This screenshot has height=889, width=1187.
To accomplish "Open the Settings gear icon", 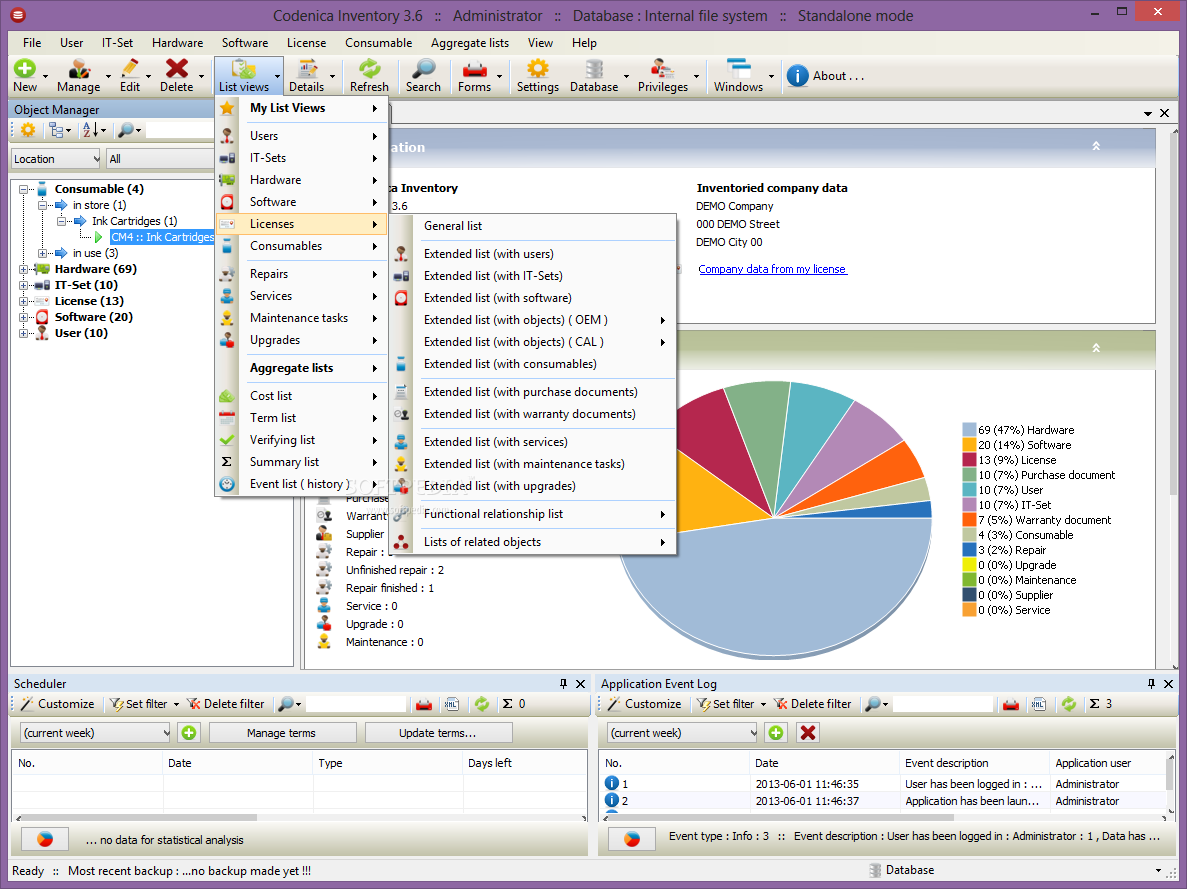I will [x=538, y=69].
